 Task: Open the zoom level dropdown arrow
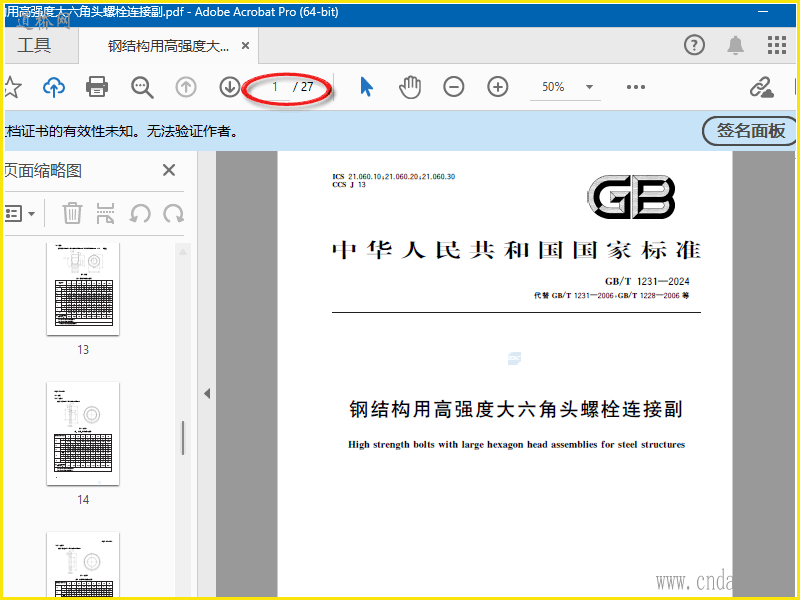click(x=589, y=87)
